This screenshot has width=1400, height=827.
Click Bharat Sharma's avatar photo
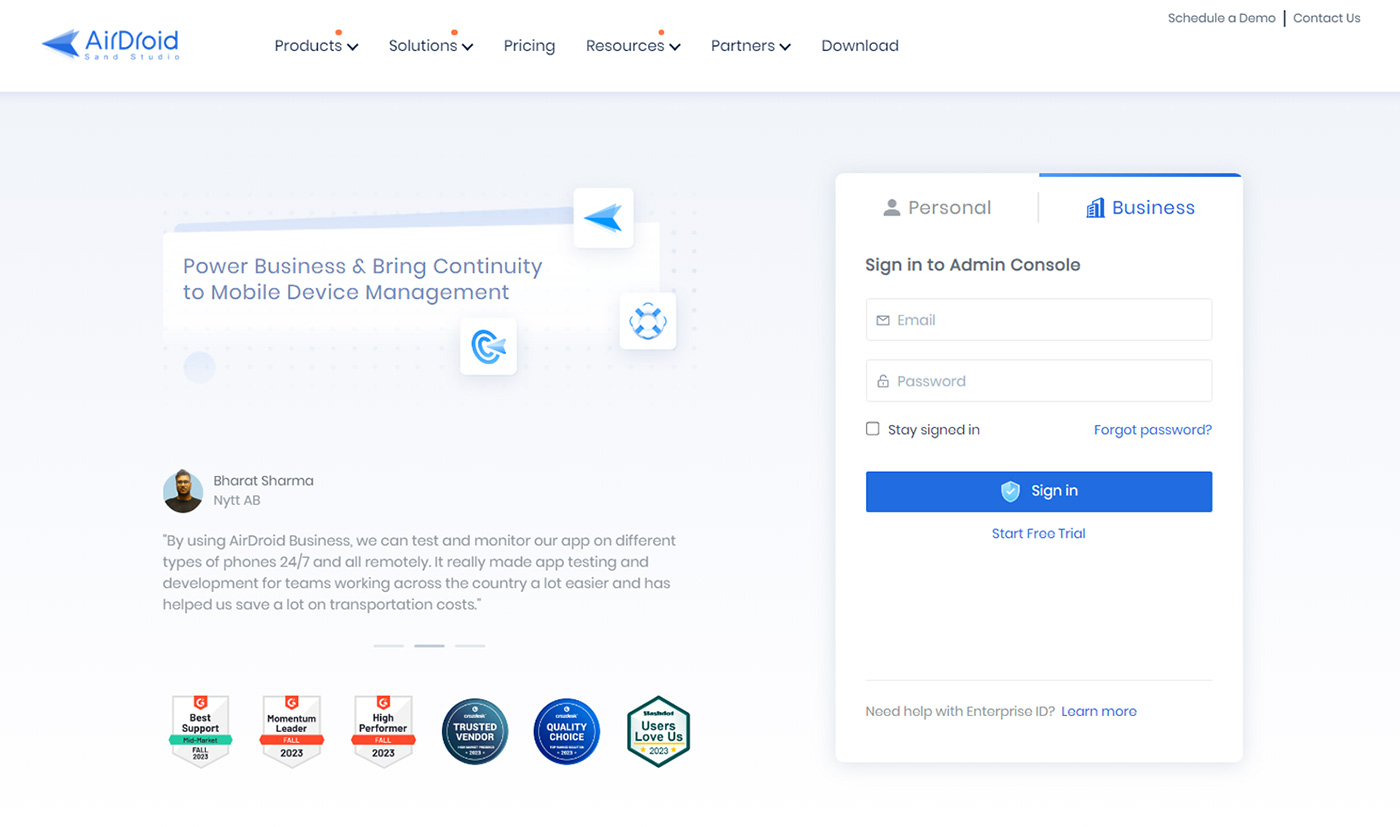(x=183, y=491)
